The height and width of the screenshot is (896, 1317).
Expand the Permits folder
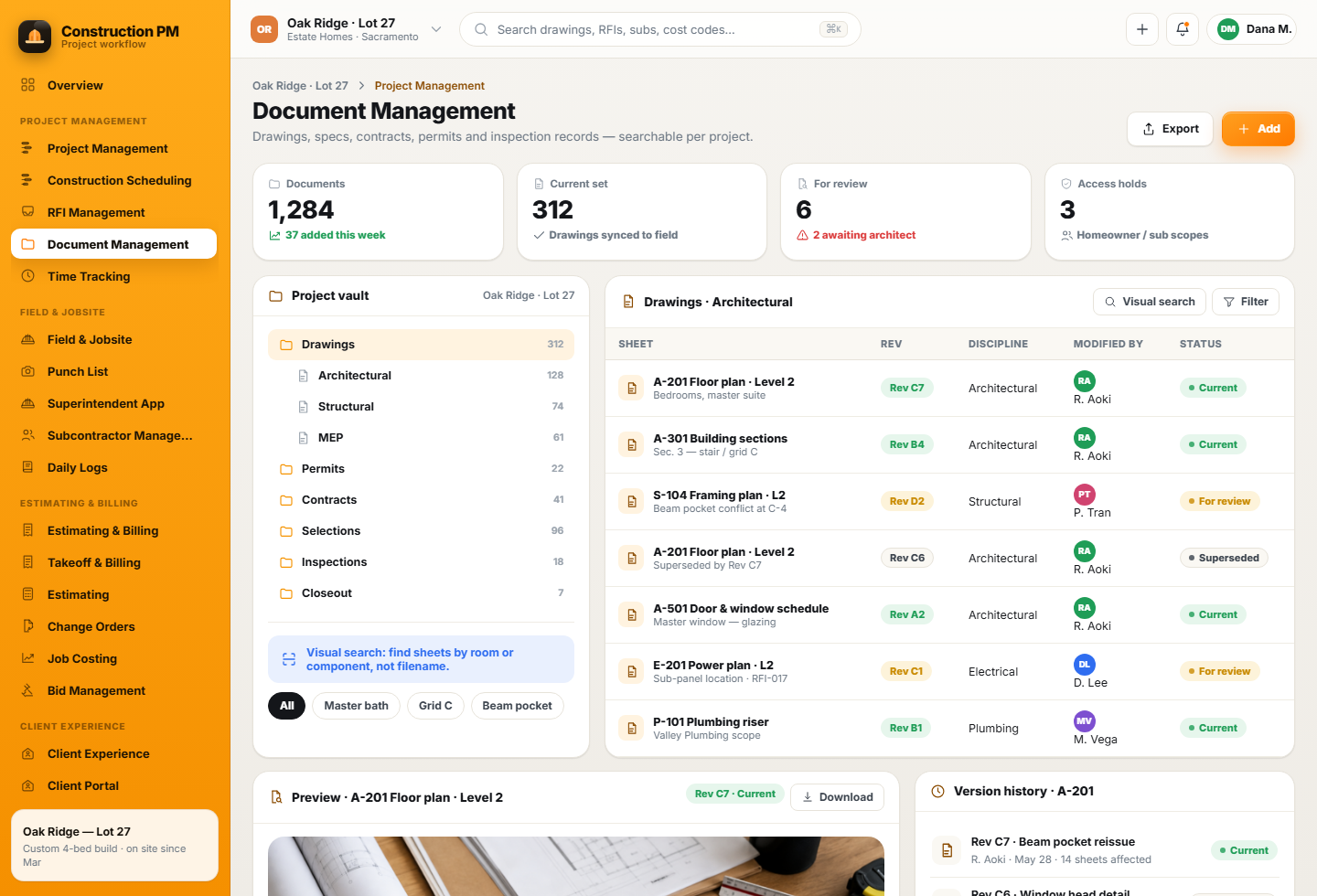[421, 469]
